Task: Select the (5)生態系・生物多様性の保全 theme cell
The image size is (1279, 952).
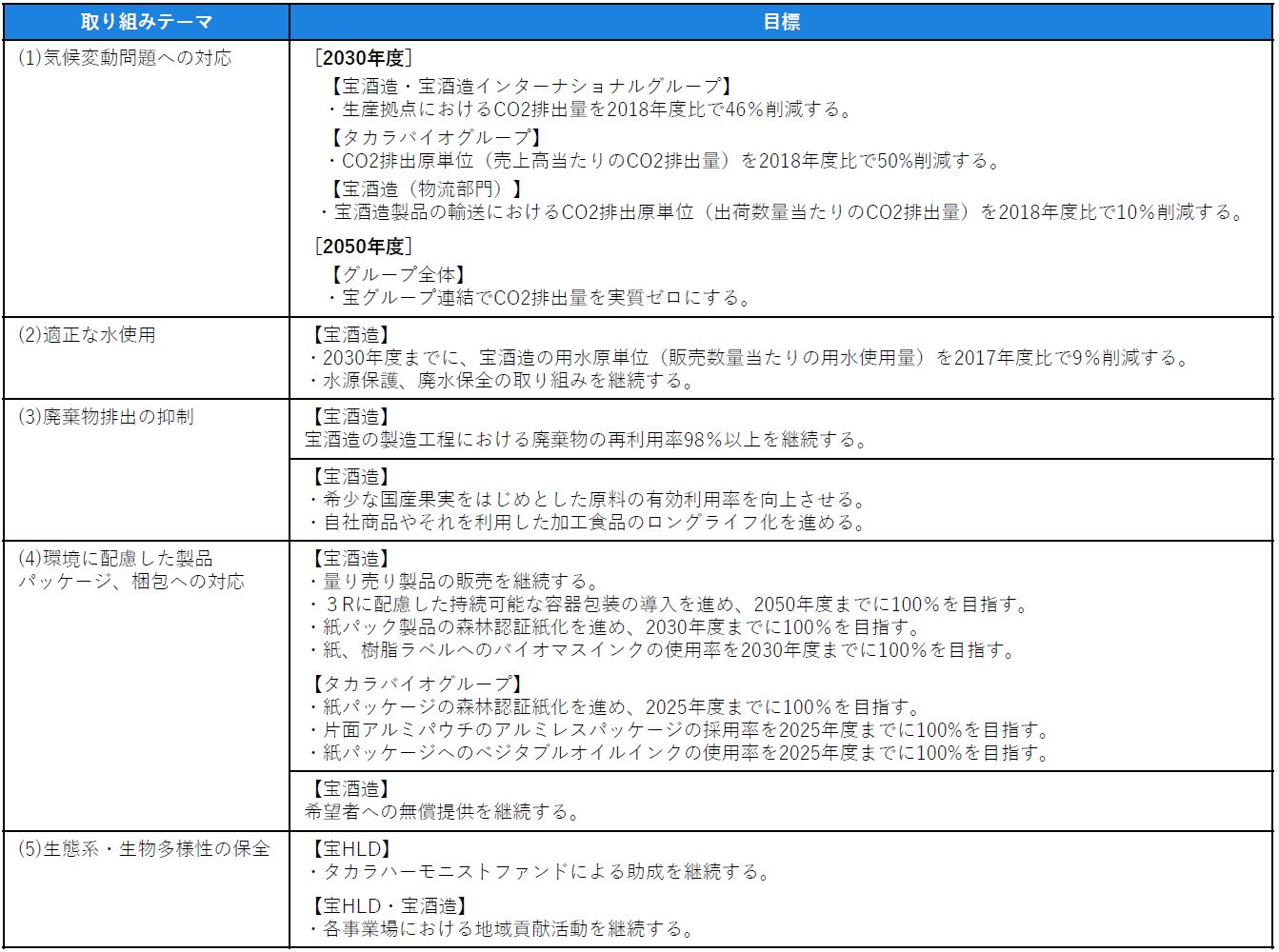Action: pos(146,889)
